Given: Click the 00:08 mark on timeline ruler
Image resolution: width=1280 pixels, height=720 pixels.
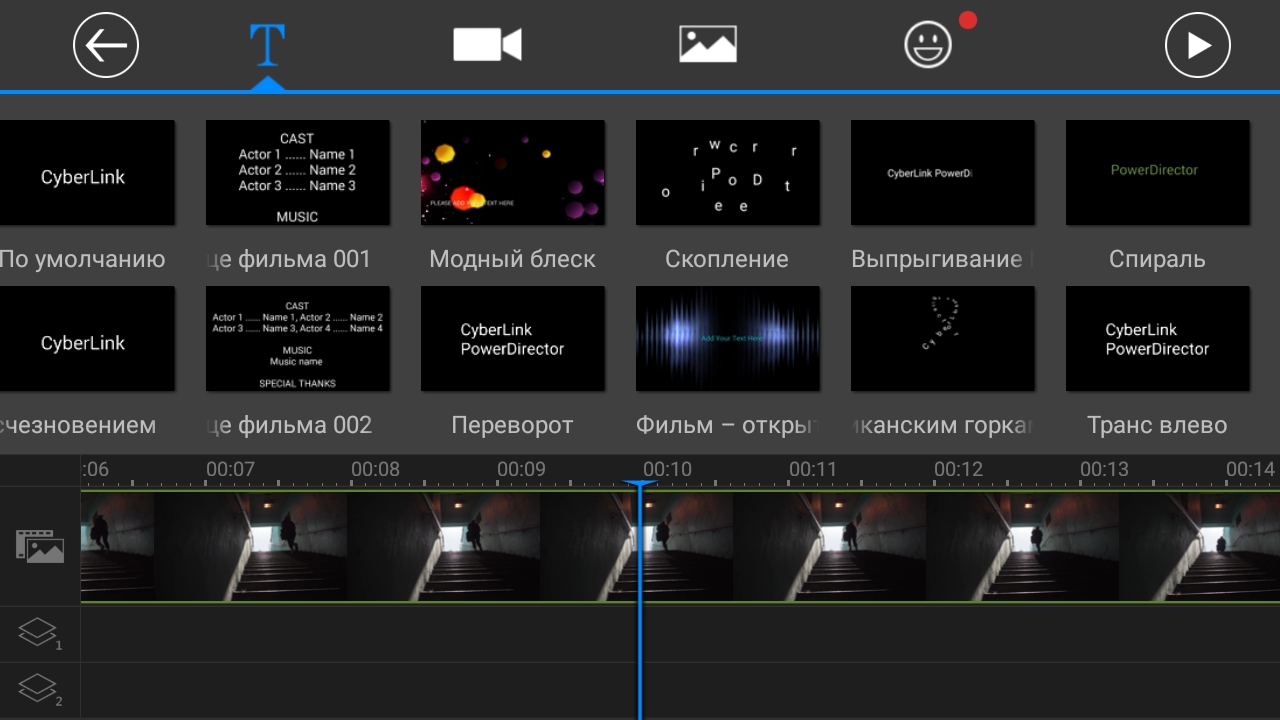Looking at the screenshot, I should pyautogui.click(x=376, y=469).
